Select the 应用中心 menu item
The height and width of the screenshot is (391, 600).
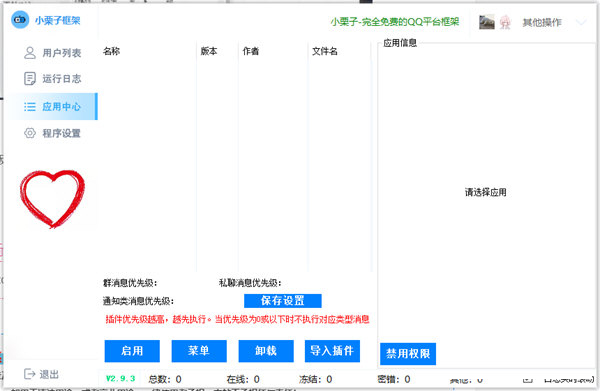[x=52, y=106]
